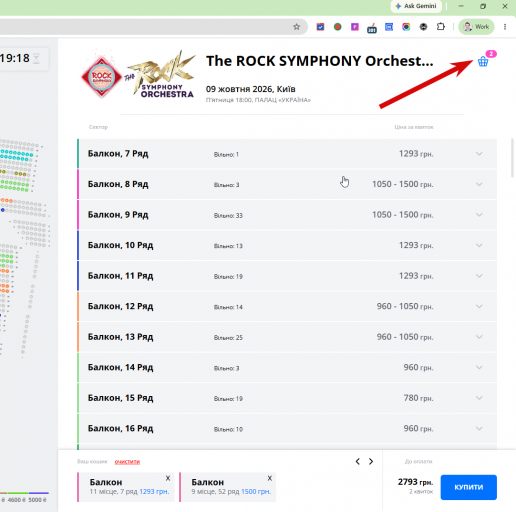
Task: Select the Балкон, 9 Ряд sector name
Action: click(x=118, y=215)
